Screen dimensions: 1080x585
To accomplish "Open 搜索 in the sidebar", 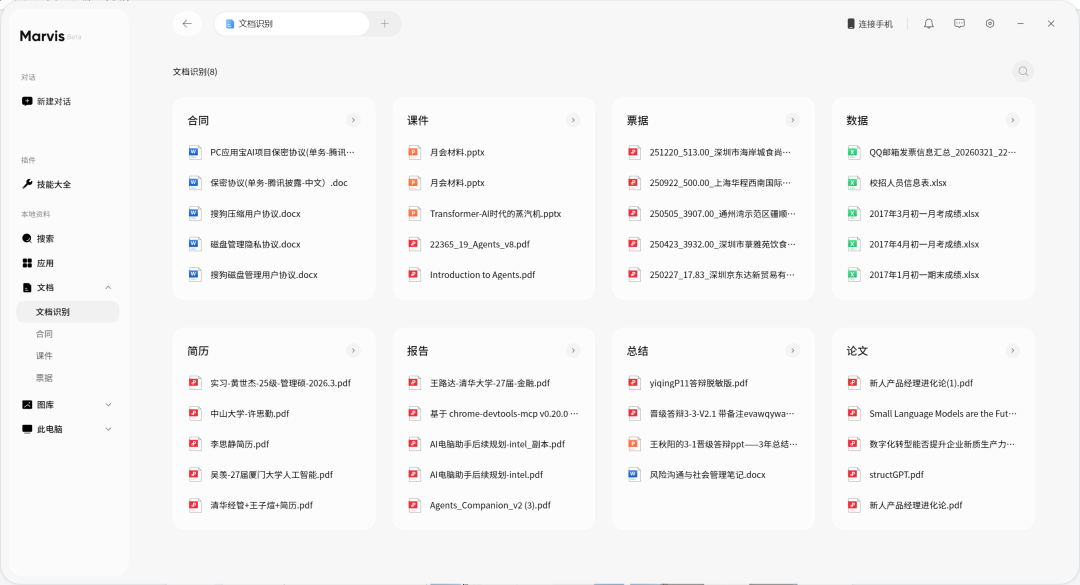I will (x=38, y=238).
